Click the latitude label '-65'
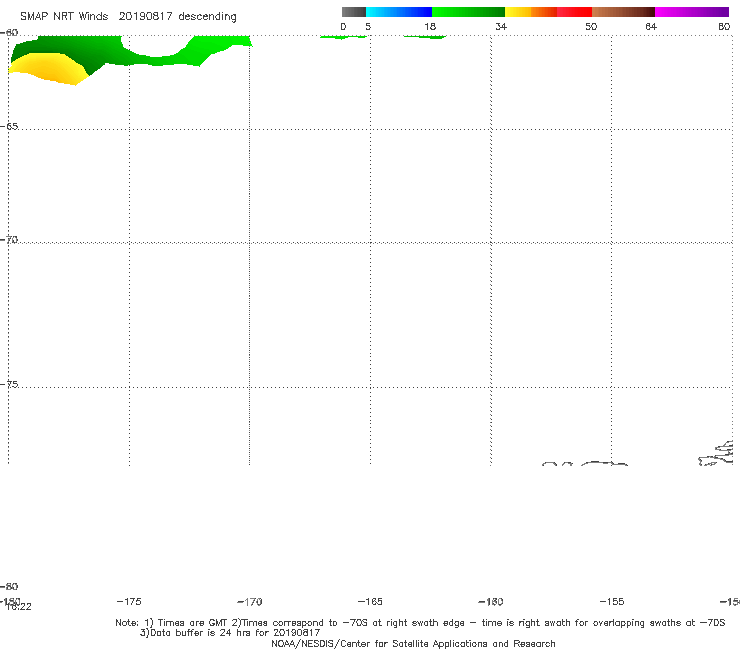Screen dimensions: 740x650 pyautogui.click(x=9, y=127)
